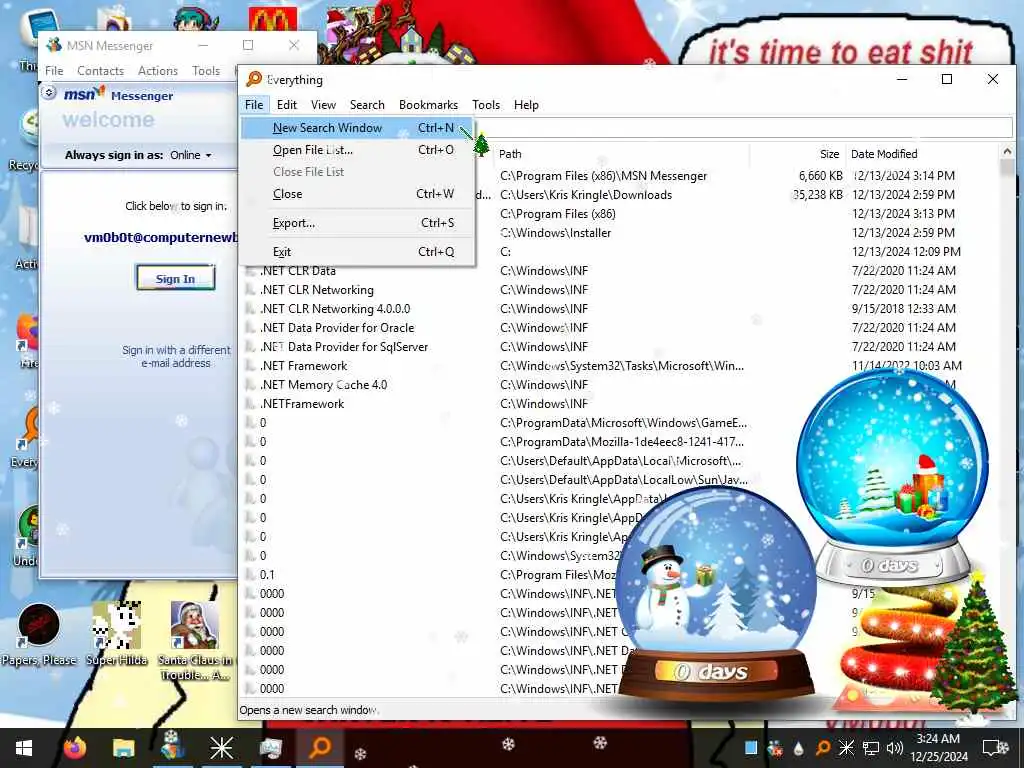Open Super Hilda desktop shortcut
This screenshot has width=1024, height=768.
click(117, 633)
